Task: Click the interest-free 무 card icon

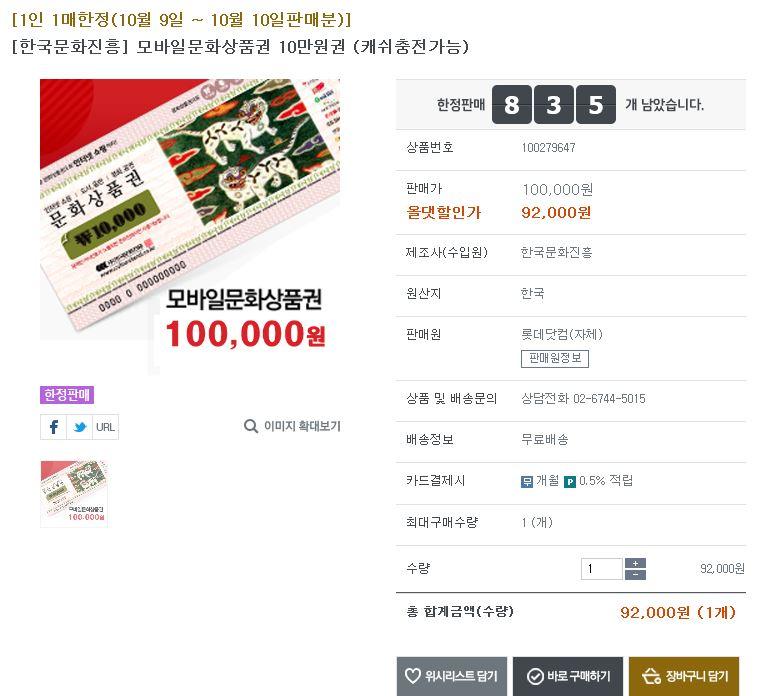Action: pyautogui.click(x=526, y=481)
